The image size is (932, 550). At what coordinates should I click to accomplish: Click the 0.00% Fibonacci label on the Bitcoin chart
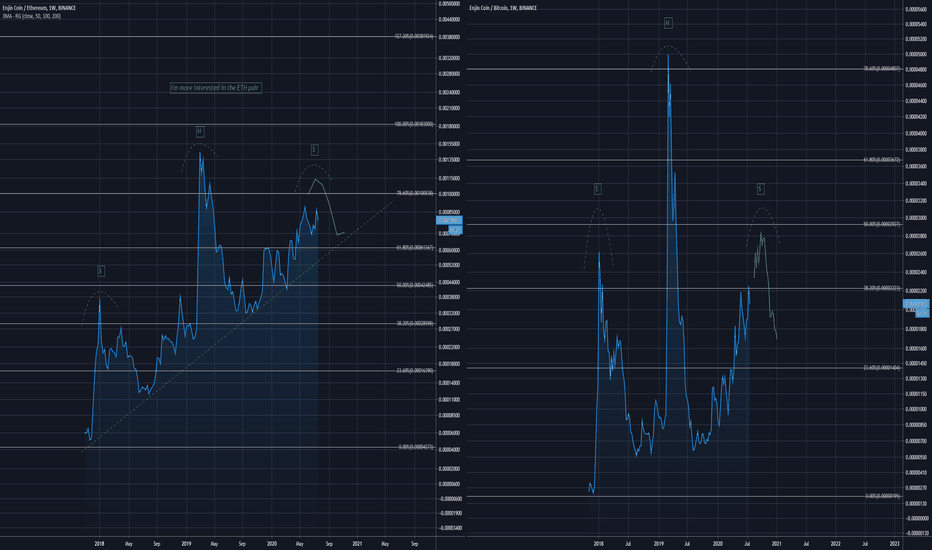click(x=883, y=496)
